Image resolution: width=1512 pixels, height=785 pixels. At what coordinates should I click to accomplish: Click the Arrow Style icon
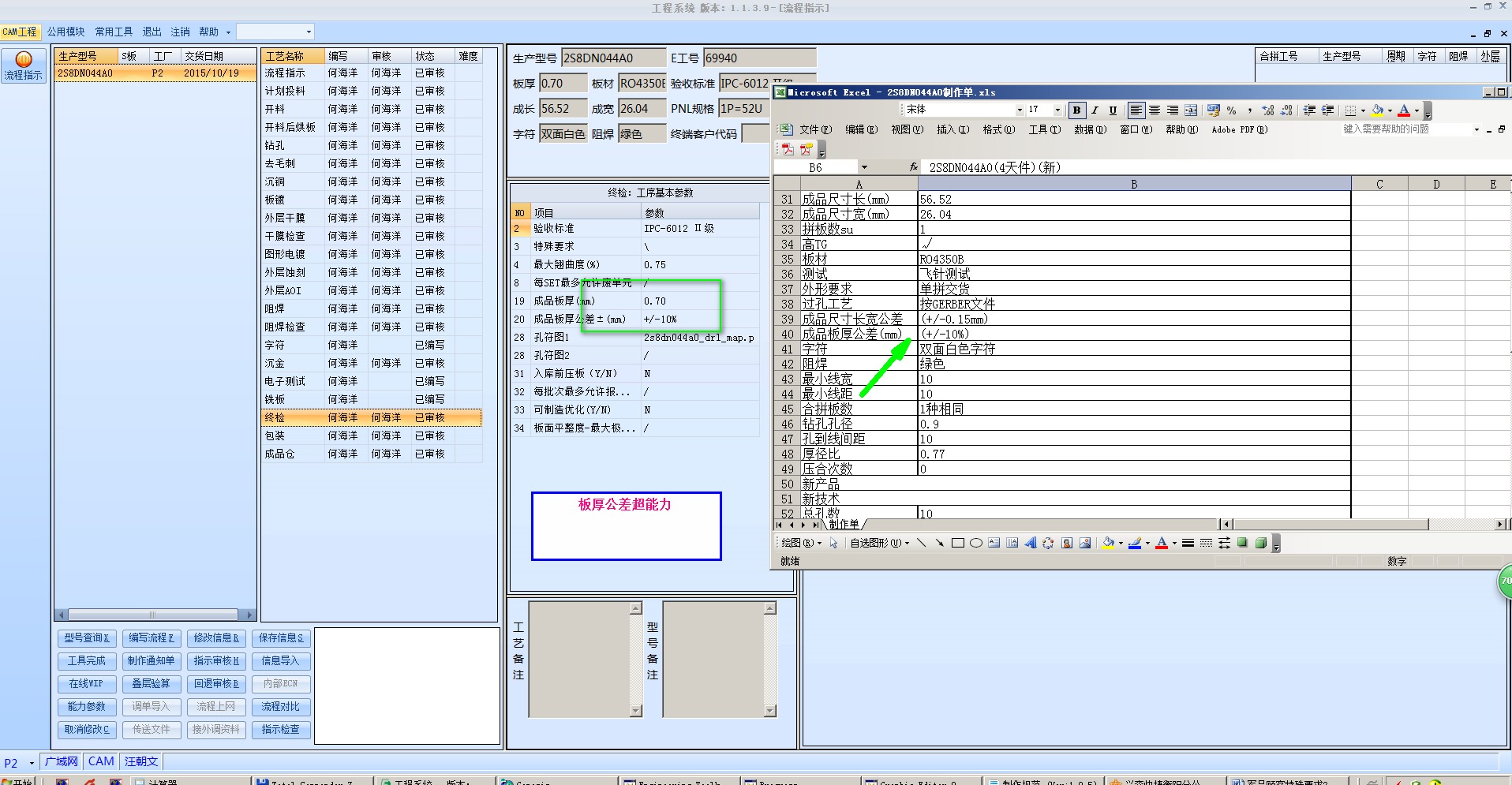point(1224,543)
